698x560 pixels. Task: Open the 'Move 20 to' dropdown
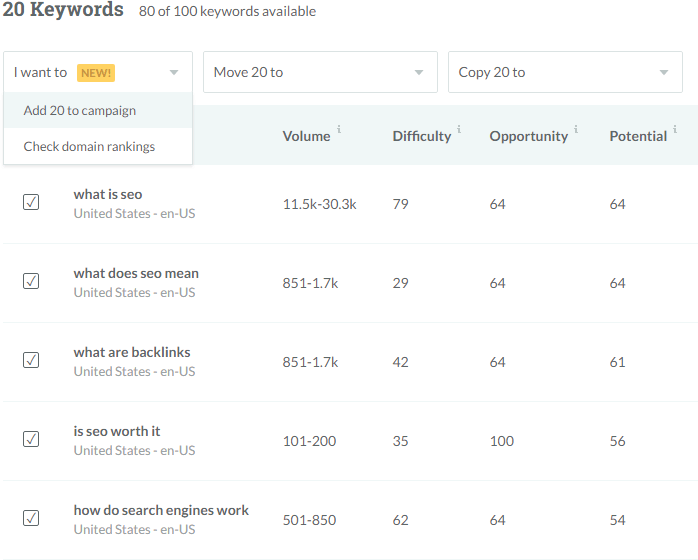click(x=320, y=73)
